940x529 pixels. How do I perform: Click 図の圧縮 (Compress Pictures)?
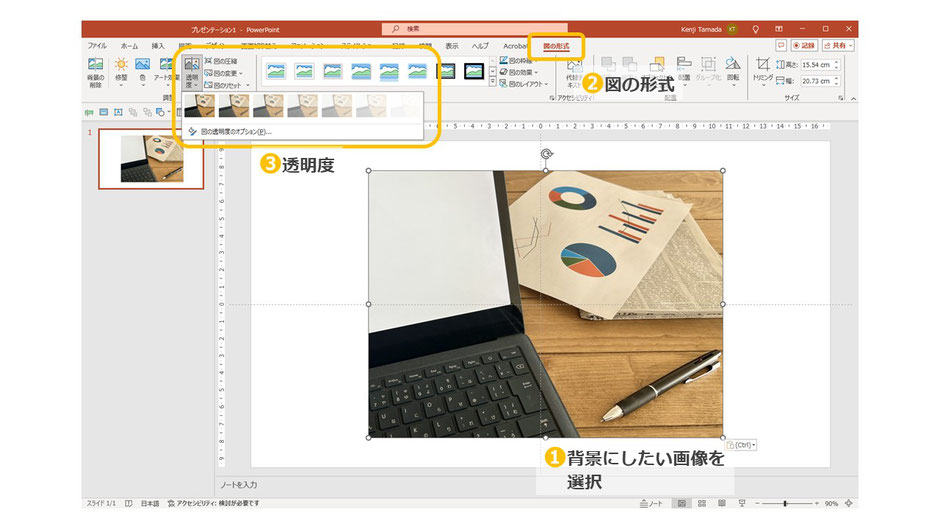(221, 61)
